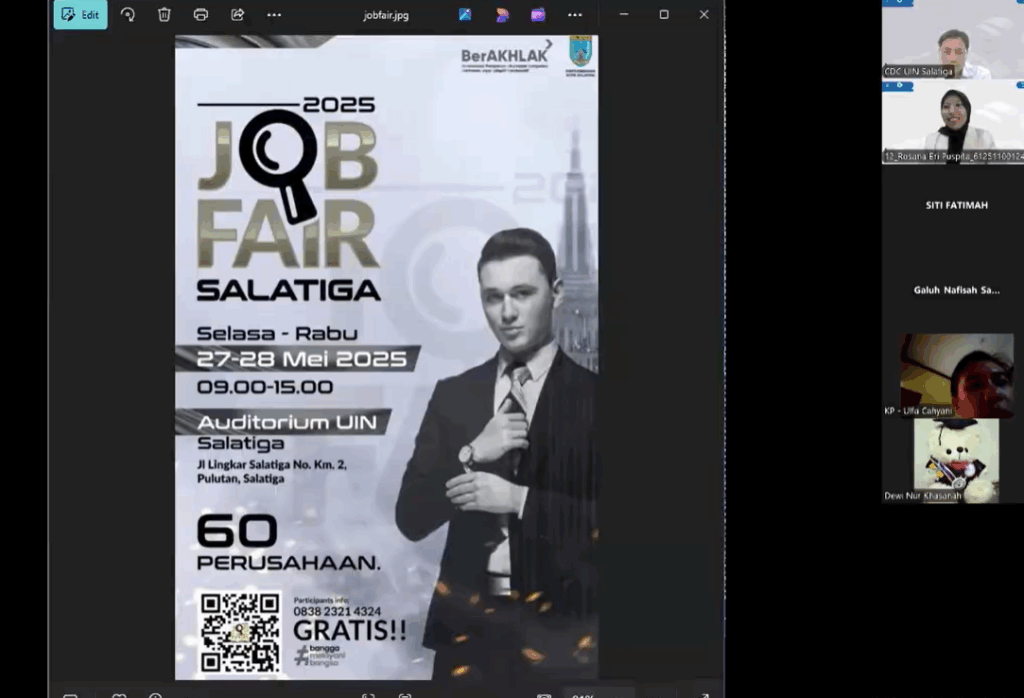Maximize the Photos viewer window
The image size is (1024, 698).
click(664, 15)
